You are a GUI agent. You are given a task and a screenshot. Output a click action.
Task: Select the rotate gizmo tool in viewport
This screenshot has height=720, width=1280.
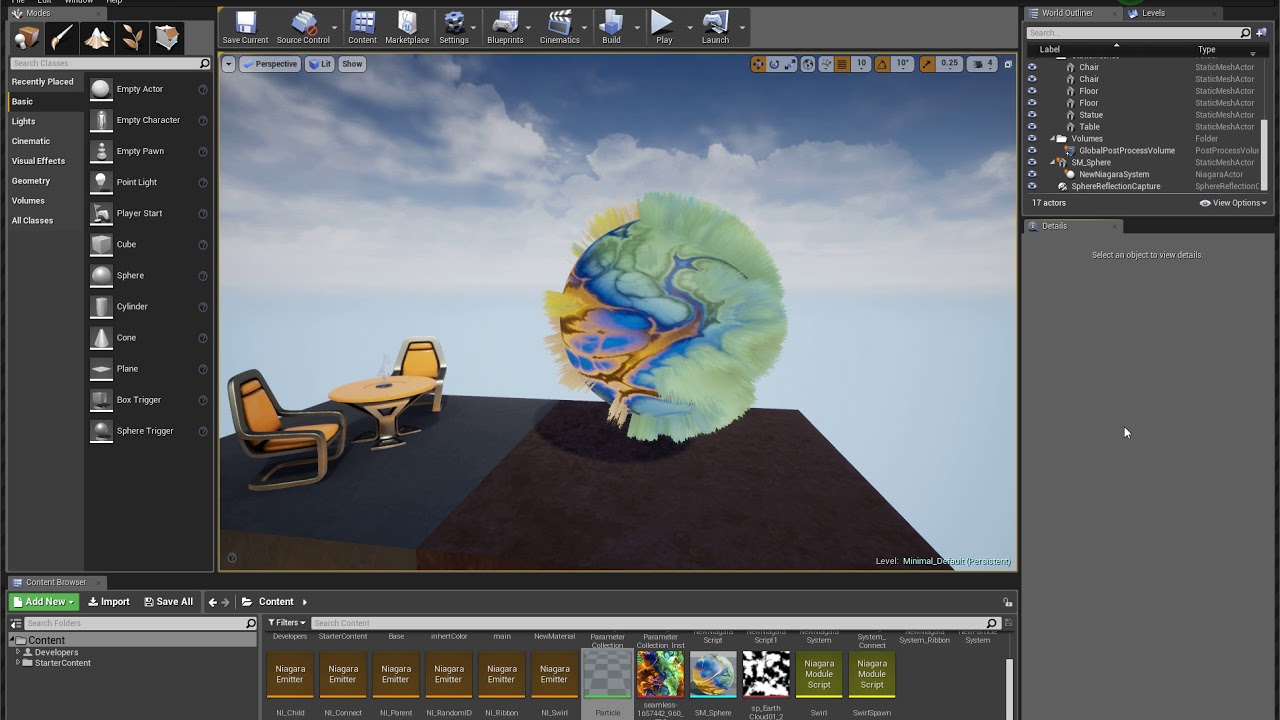click(x=774, y=64)
